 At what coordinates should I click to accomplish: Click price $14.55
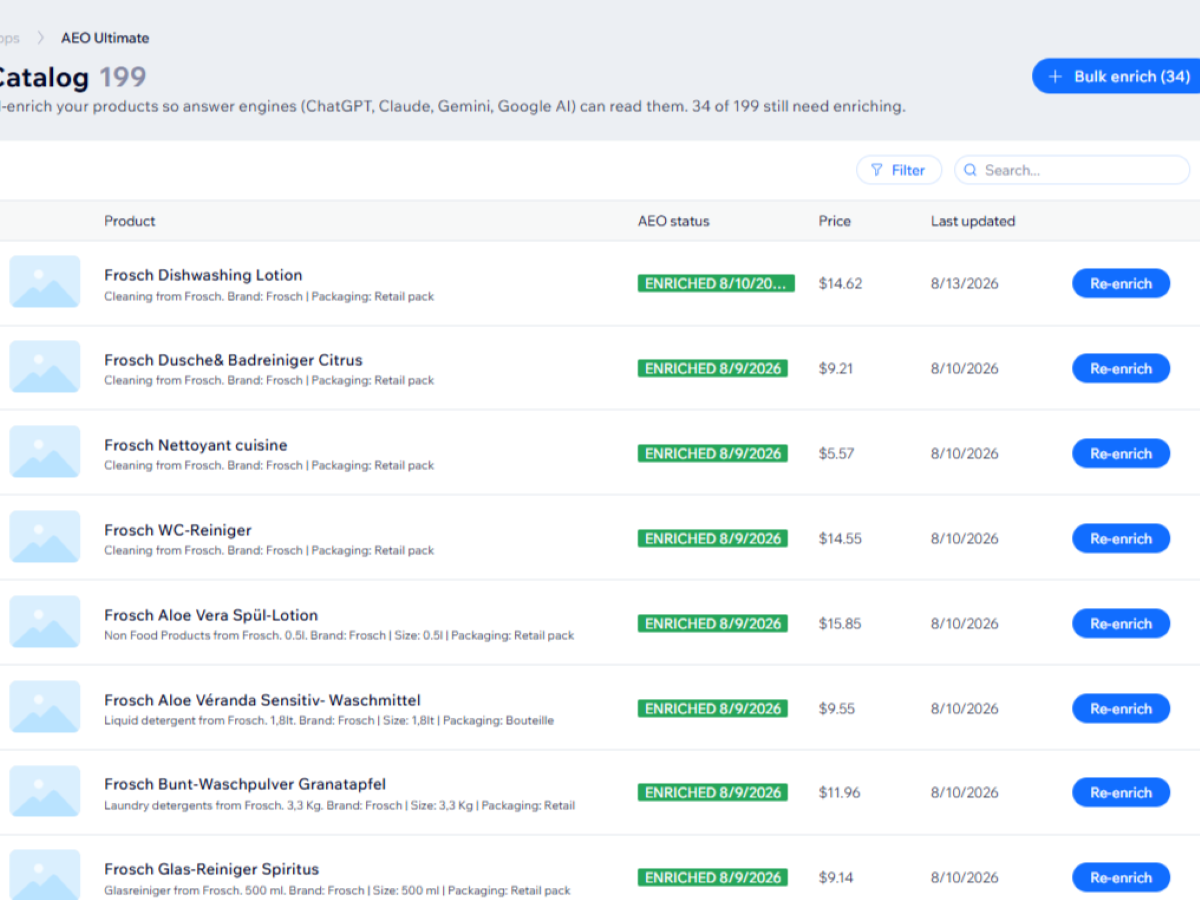(x=840, y=538)
